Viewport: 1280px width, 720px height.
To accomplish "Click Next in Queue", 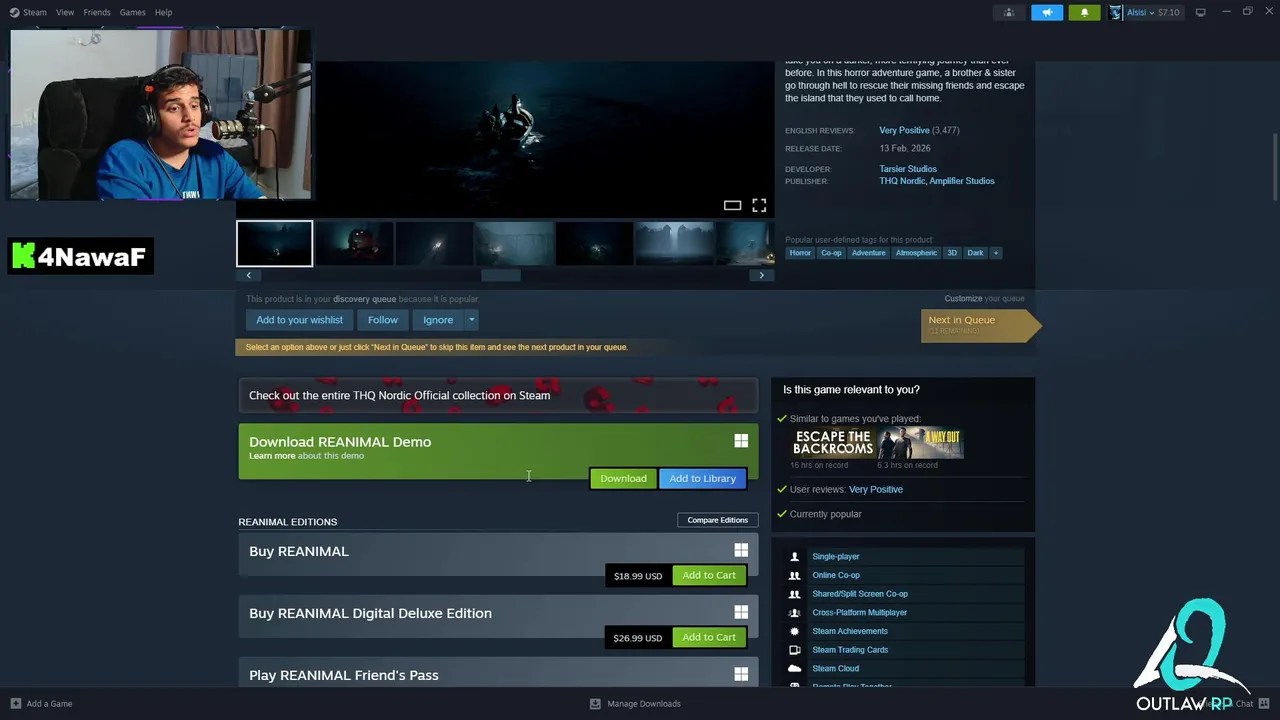I will point(980,325).
